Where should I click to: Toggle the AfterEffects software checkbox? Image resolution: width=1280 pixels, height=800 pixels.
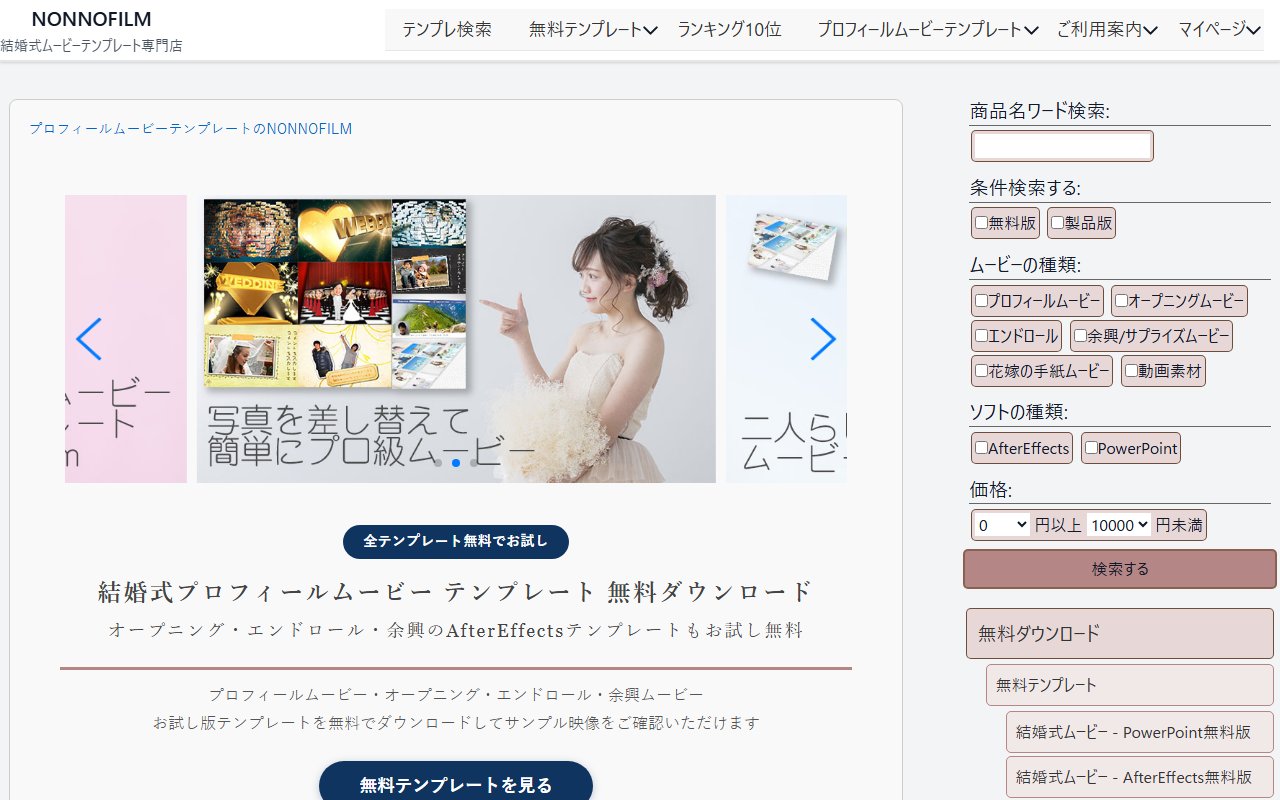click(x=982, y=448)
